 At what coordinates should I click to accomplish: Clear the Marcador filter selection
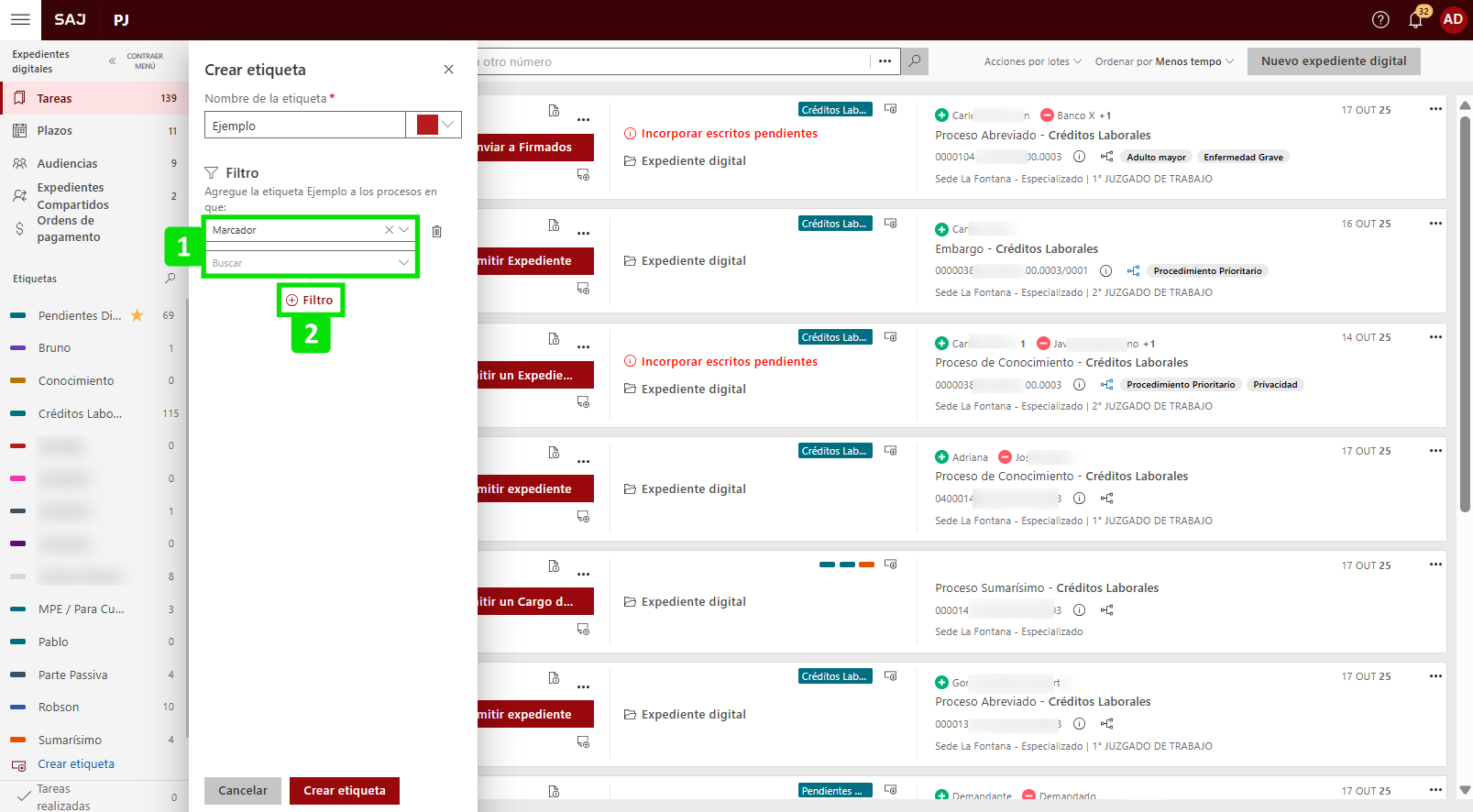coord(389,230)
